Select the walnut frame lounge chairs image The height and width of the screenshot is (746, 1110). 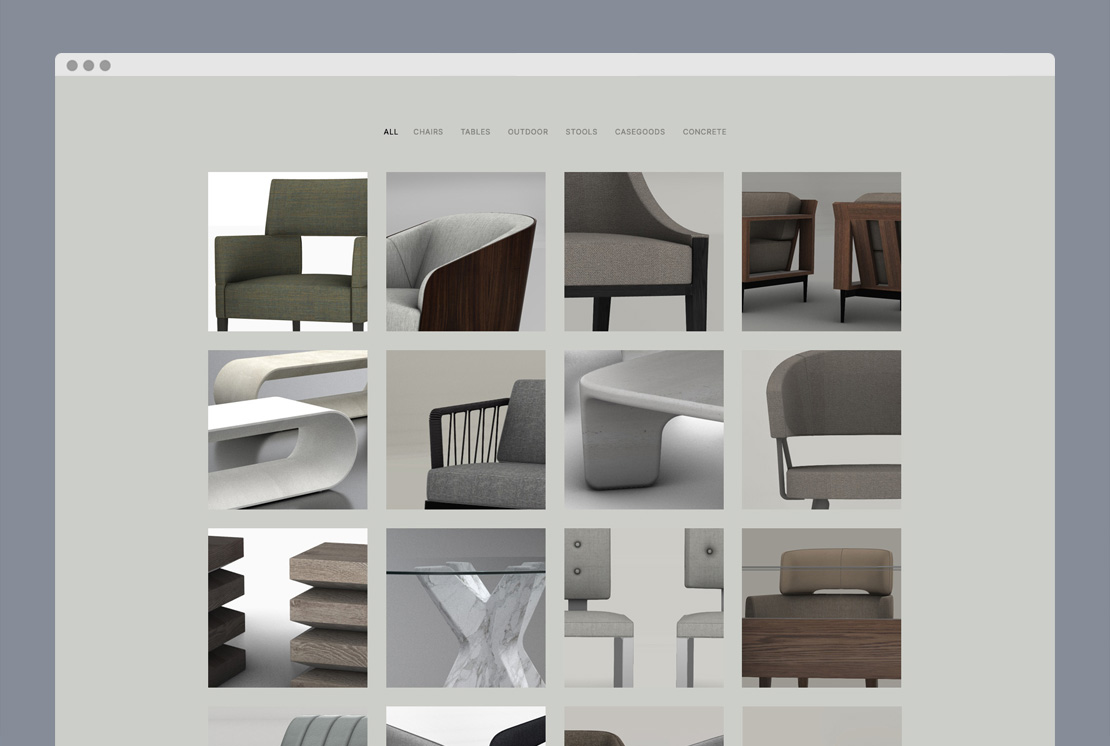tap(821, 251)
